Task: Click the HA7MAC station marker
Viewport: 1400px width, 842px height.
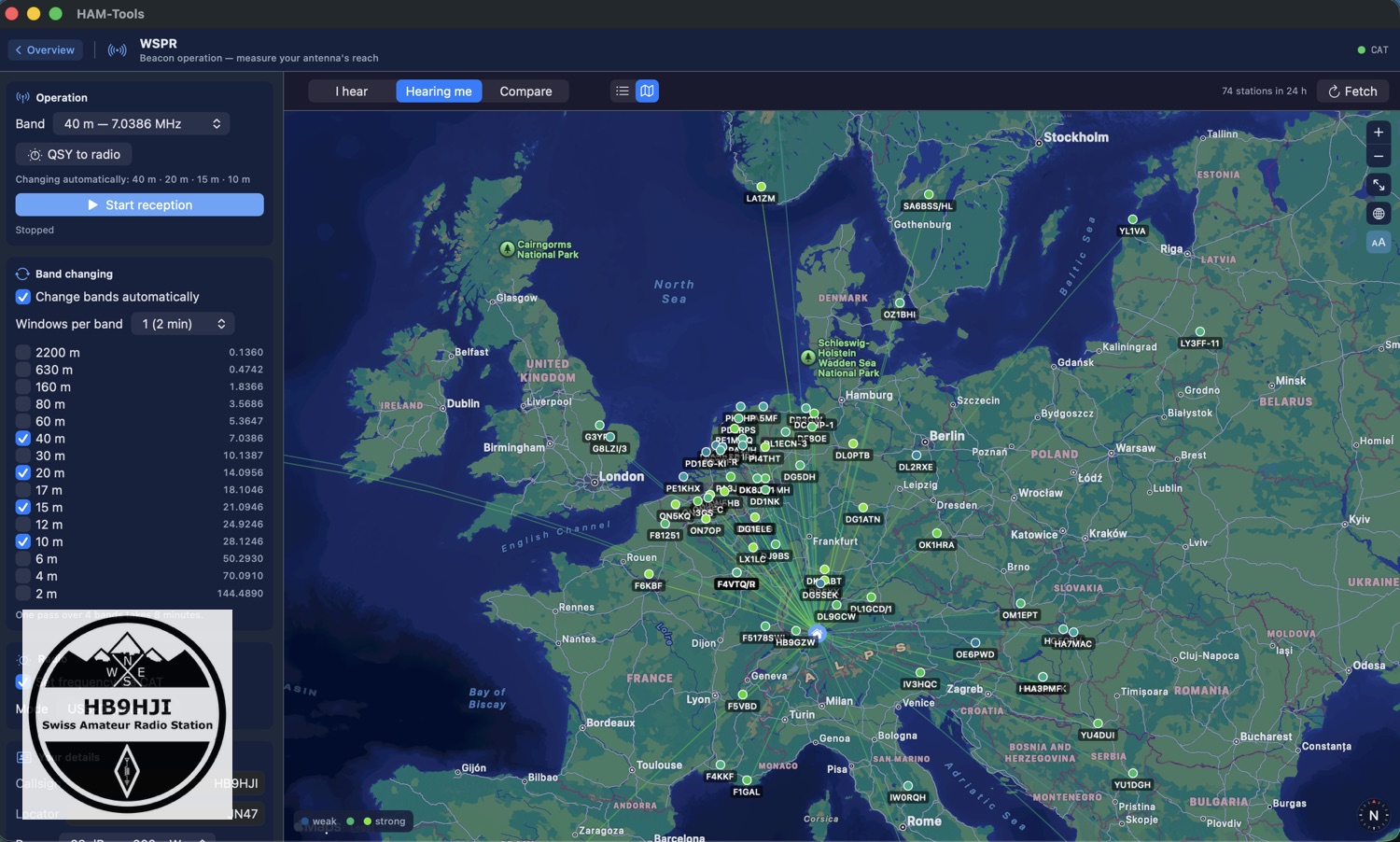Action: pos(1073,633)
